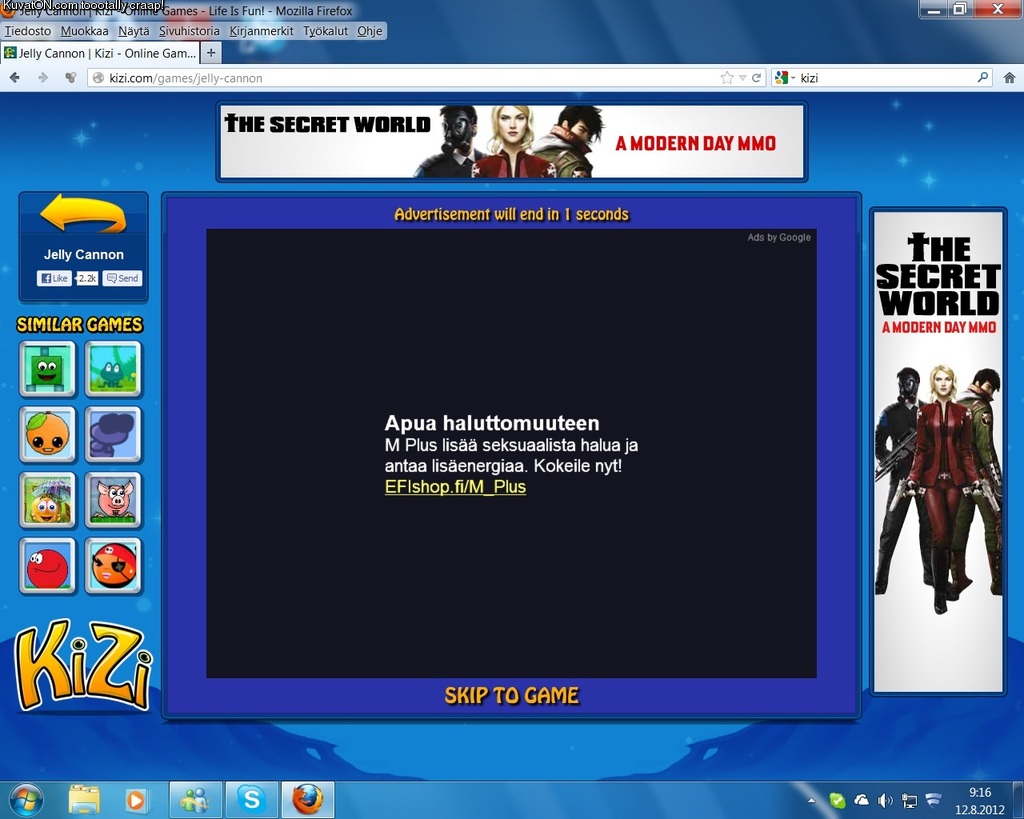This screenshot has height=819, width=1024.
Task: Click Skip To Game
Action: point(511,696)
